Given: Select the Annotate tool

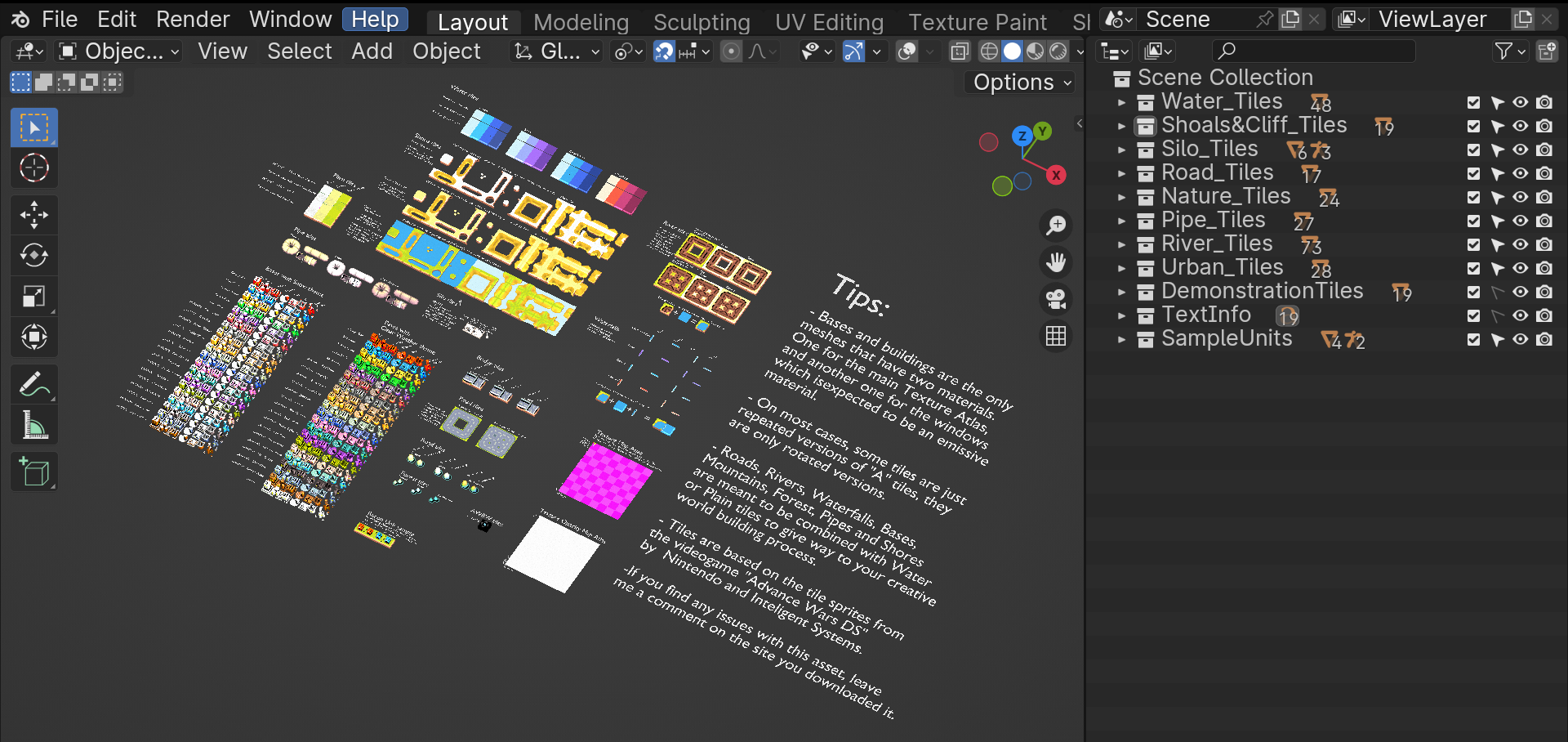Looking at the screenshot, I should pyautogui.click(x=34, y=384).
